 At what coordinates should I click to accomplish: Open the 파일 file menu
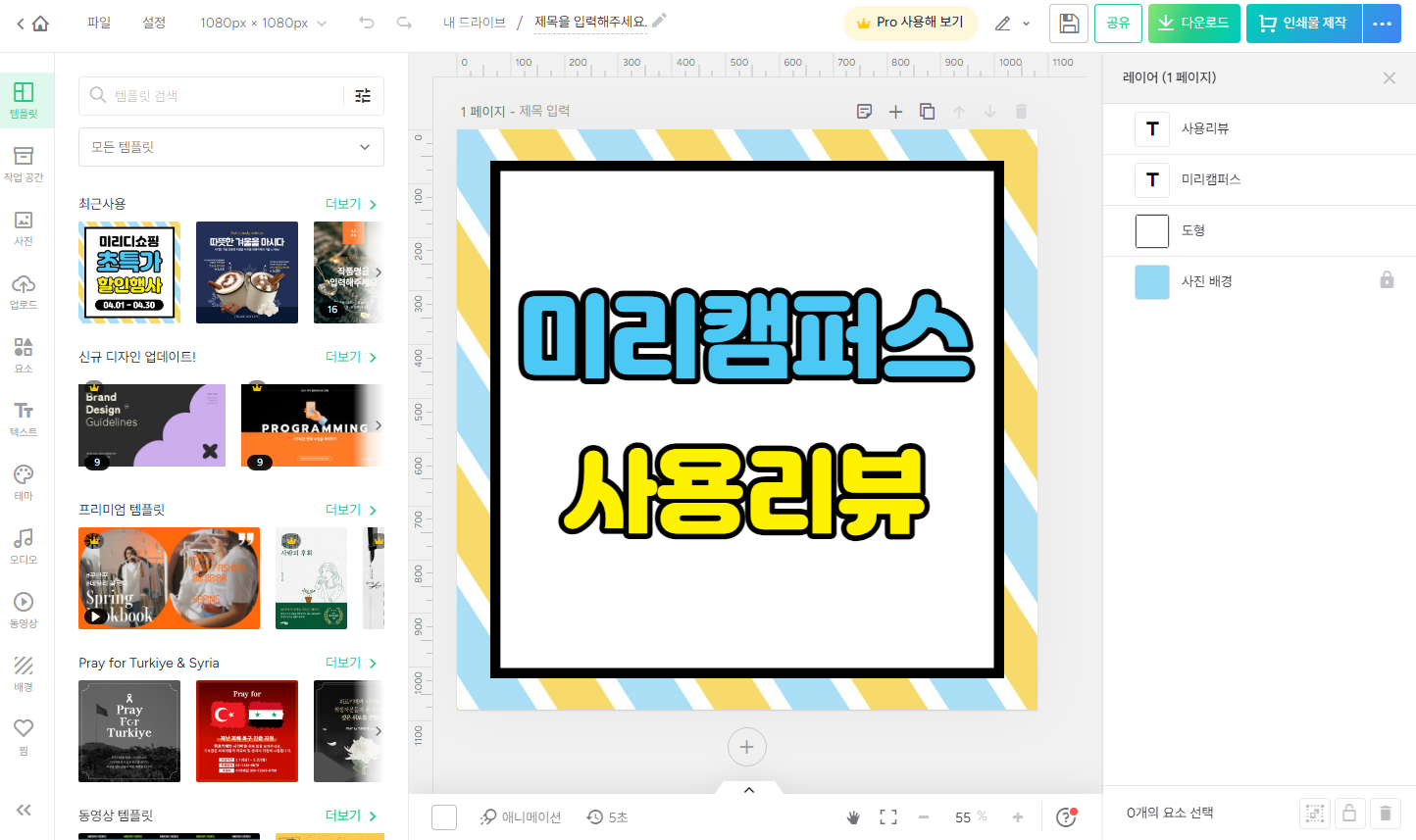(x=99, y=23)
